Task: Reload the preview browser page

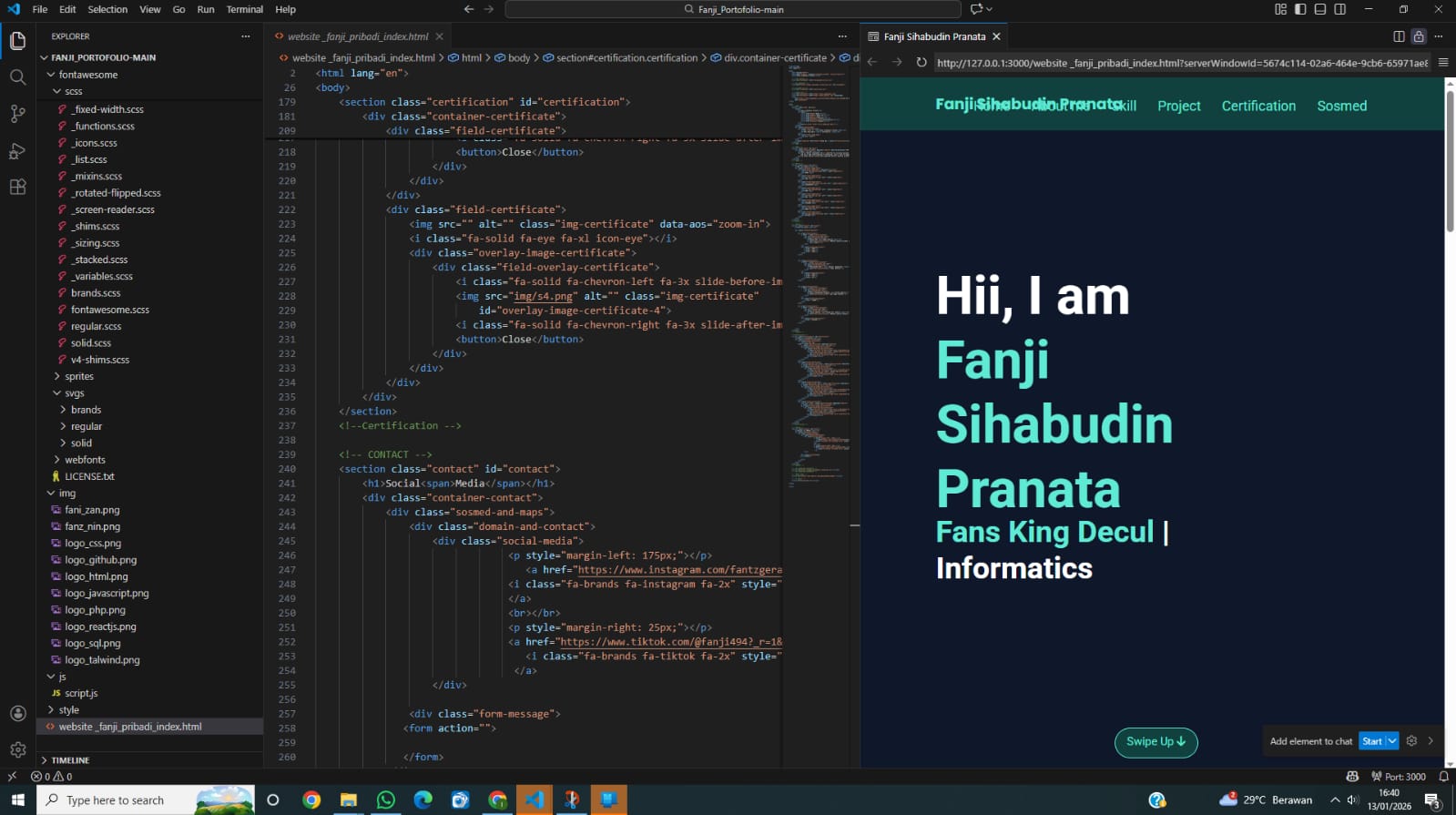Action: pyautogui.click(x=921, y=62)
